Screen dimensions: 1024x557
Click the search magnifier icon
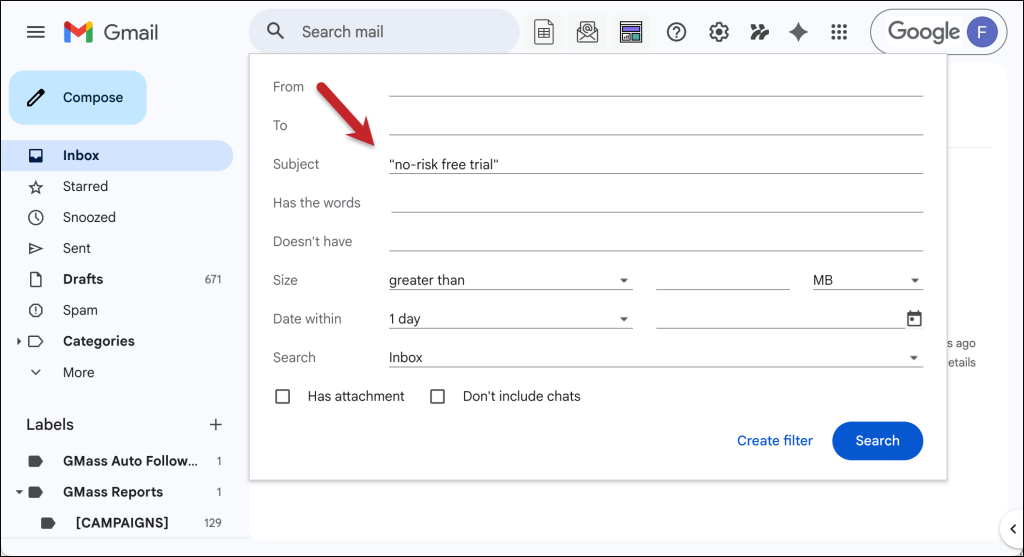coord(276,32)
